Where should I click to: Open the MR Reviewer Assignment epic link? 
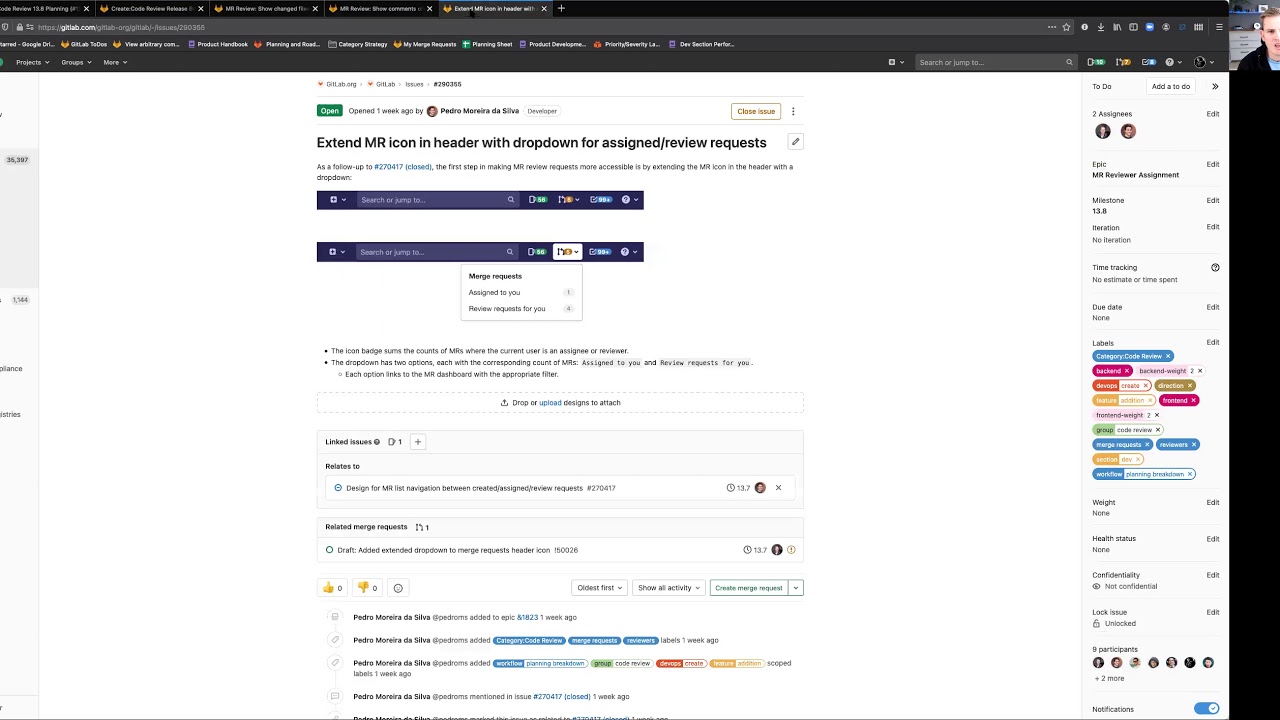1135,175
